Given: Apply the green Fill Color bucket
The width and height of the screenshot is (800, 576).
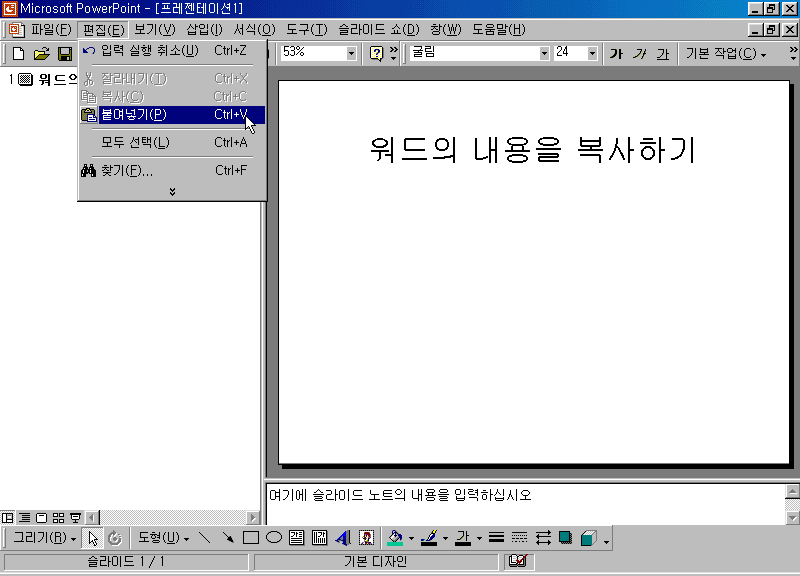Looking at the screenshot, I should coord(395,538).
